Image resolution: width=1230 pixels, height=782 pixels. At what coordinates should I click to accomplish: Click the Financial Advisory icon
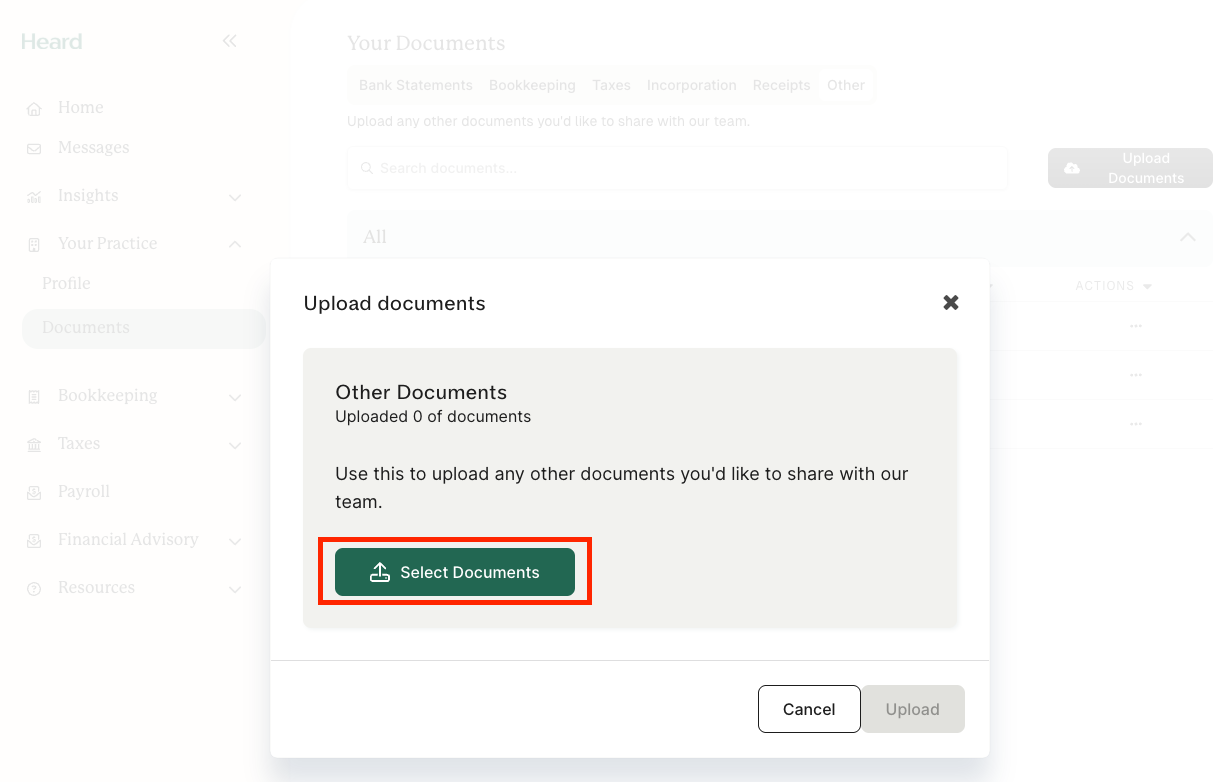[x=36, y=539]
